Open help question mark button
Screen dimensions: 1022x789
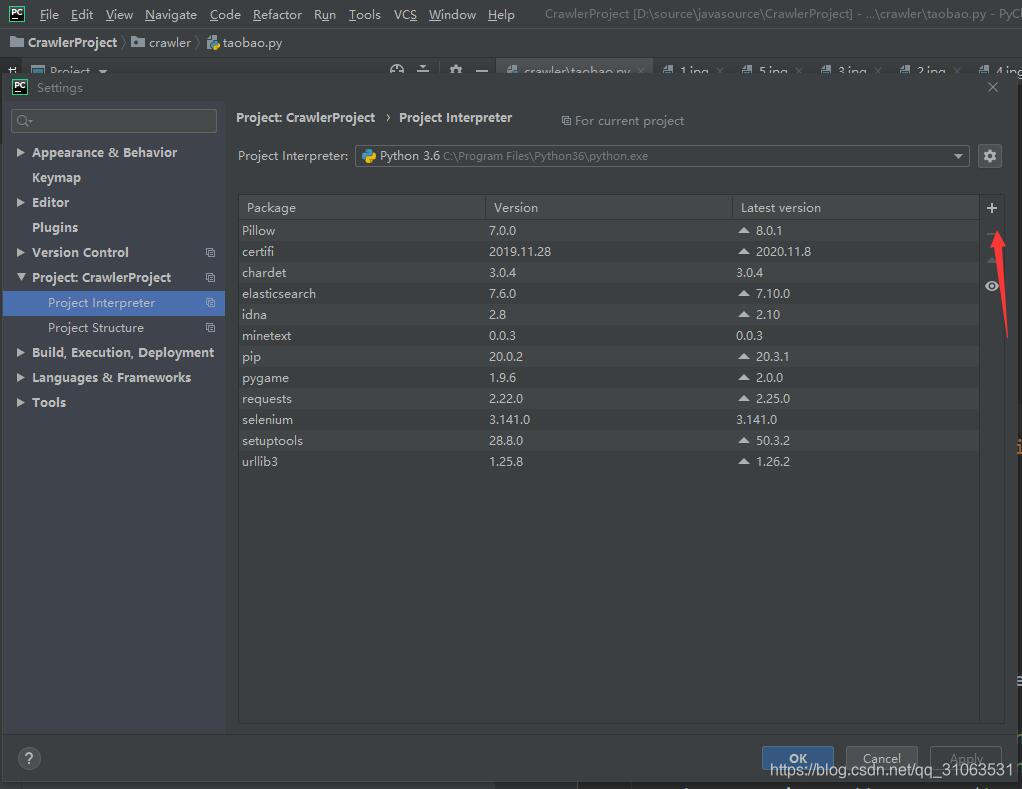[x=29, y=758]
